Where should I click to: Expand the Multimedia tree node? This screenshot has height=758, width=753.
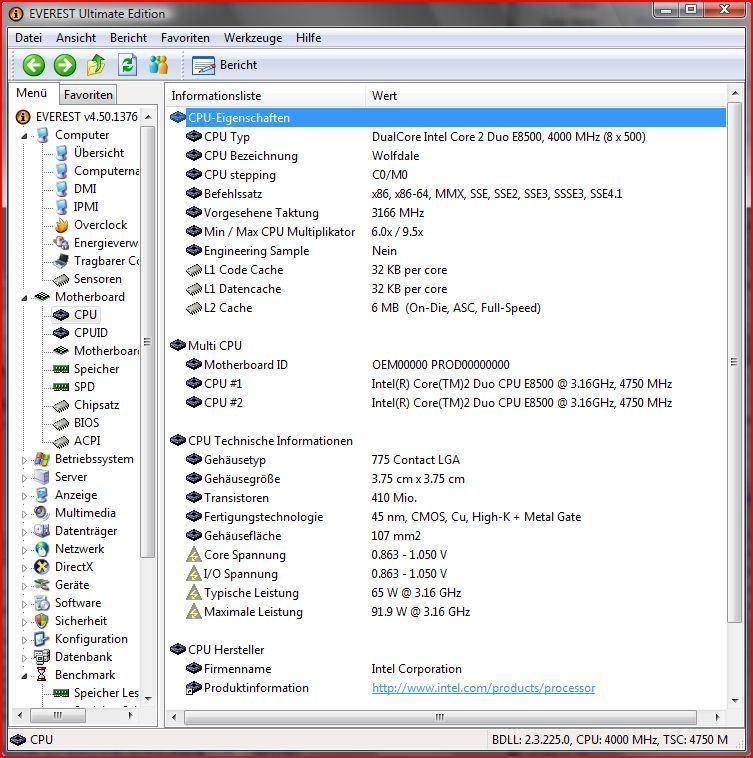[x=24, y=513]
